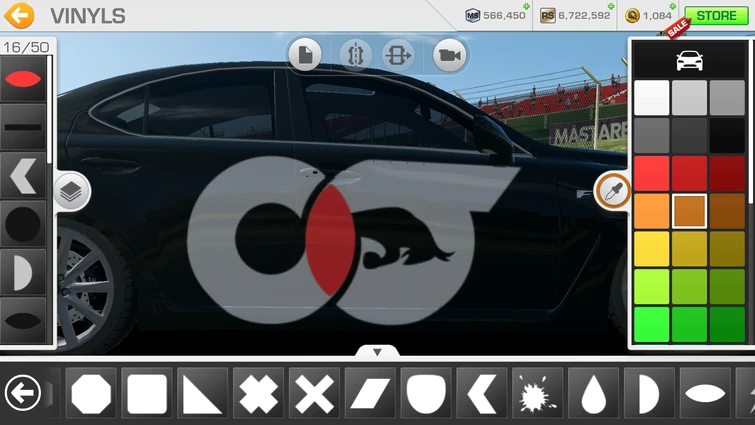
Task: Add the half-circle shape
Action: point(650,393)
